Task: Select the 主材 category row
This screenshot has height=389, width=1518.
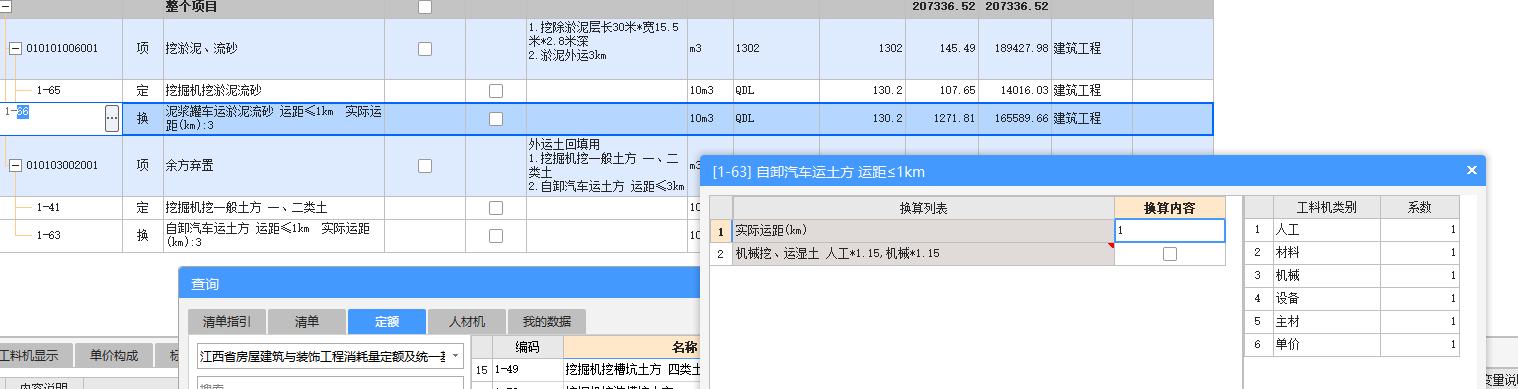Action: 1326,321
